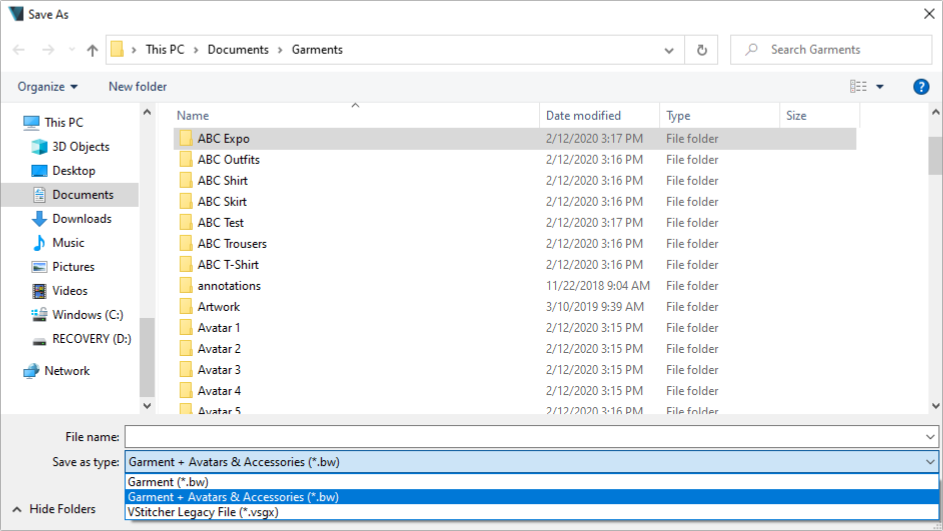This screenshot has height=531, width=943.
Task: Open Desktop in sidebar
Action: click(x=73, y=171)
